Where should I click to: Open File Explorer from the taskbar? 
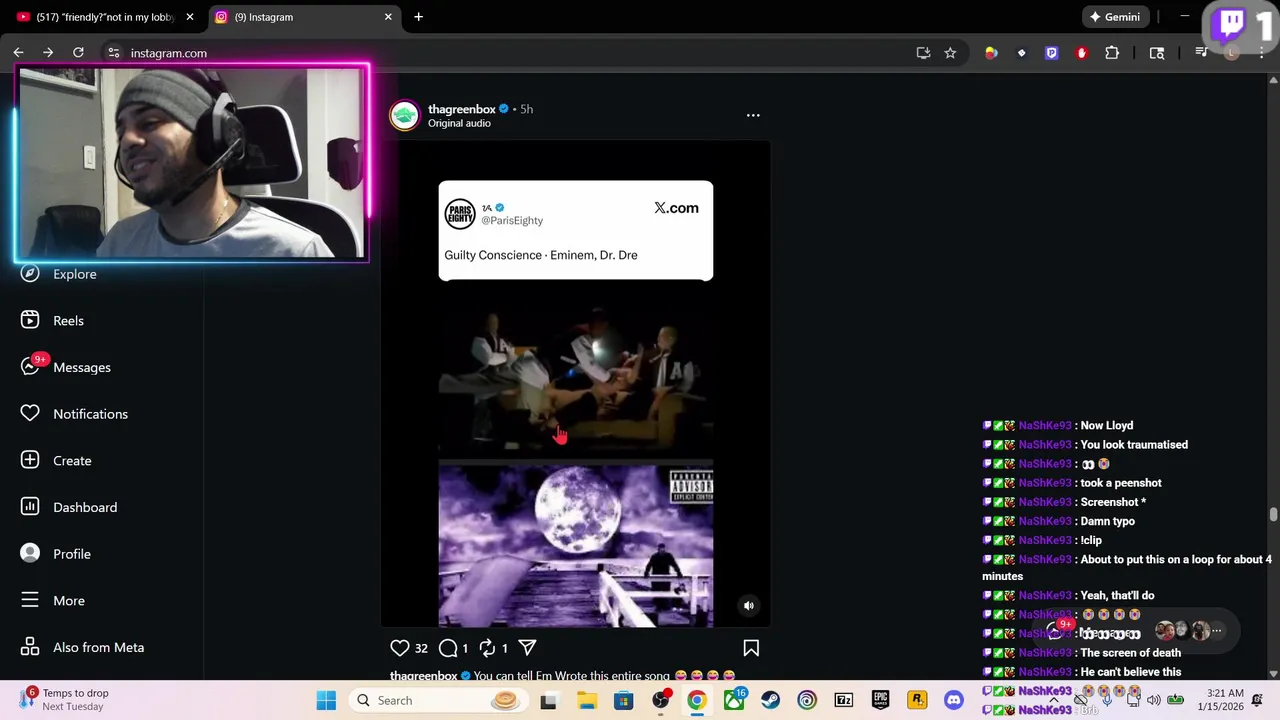coord(587,700)
